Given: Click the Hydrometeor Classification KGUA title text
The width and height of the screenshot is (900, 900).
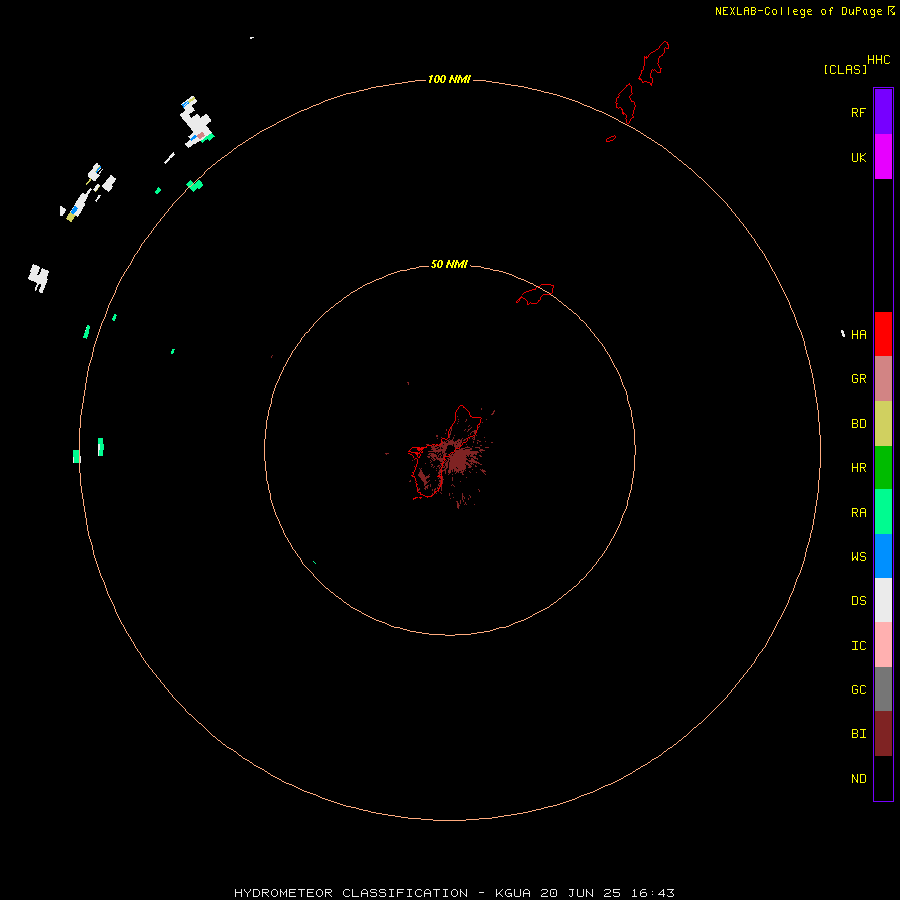Looking at the screenshot, I should point(454,893).
